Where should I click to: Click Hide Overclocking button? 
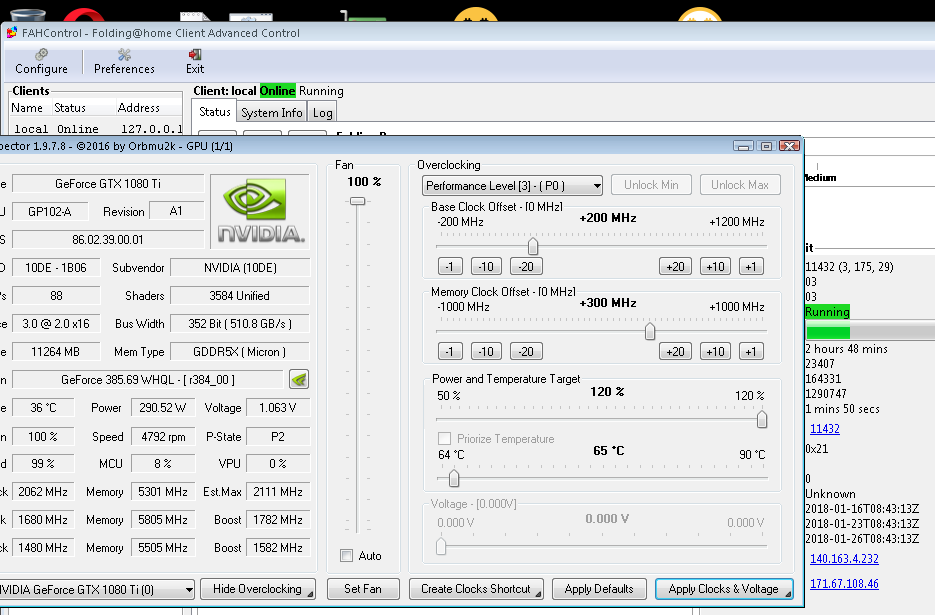pos(258,589)
